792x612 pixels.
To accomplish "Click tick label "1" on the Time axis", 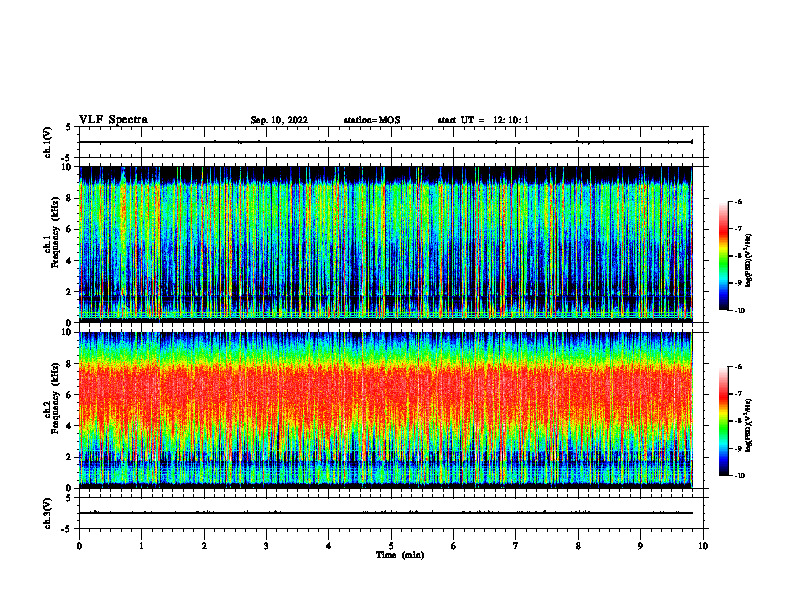I will pos(141,546).
